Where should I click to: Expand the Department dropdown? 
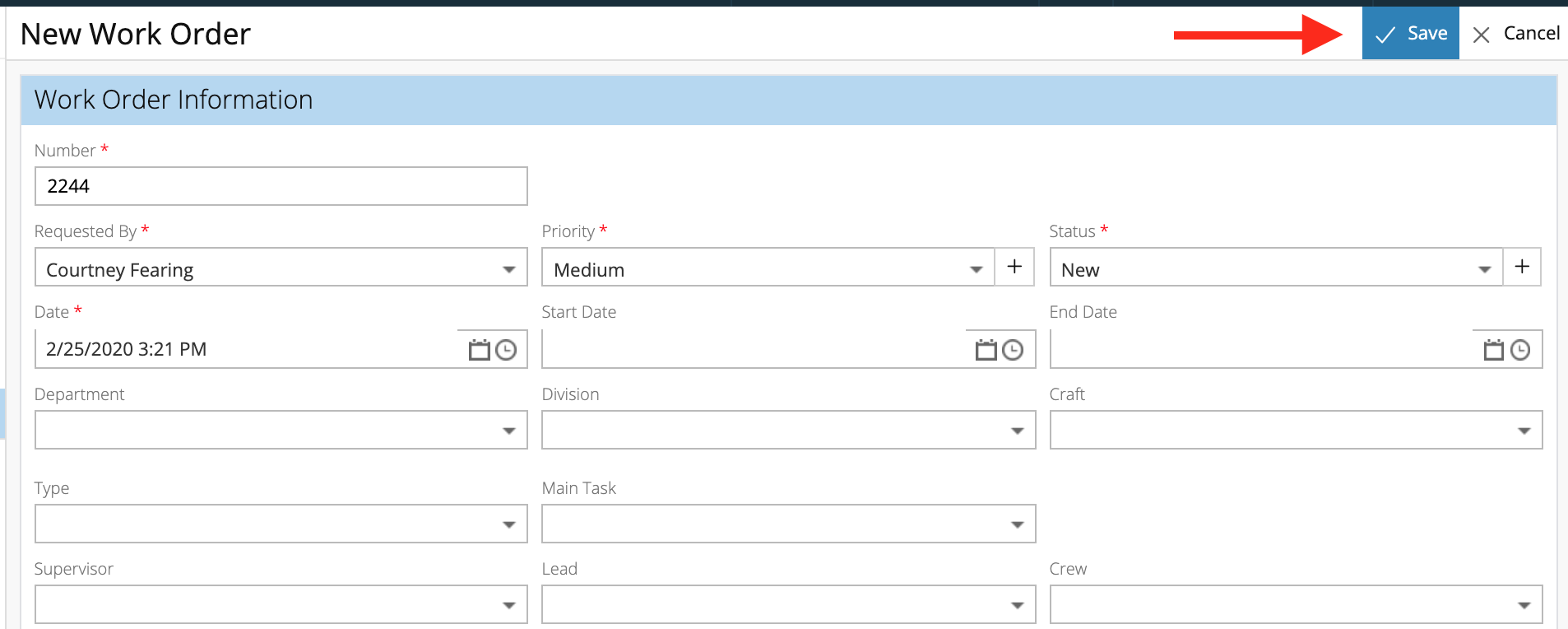pos(281,430)
